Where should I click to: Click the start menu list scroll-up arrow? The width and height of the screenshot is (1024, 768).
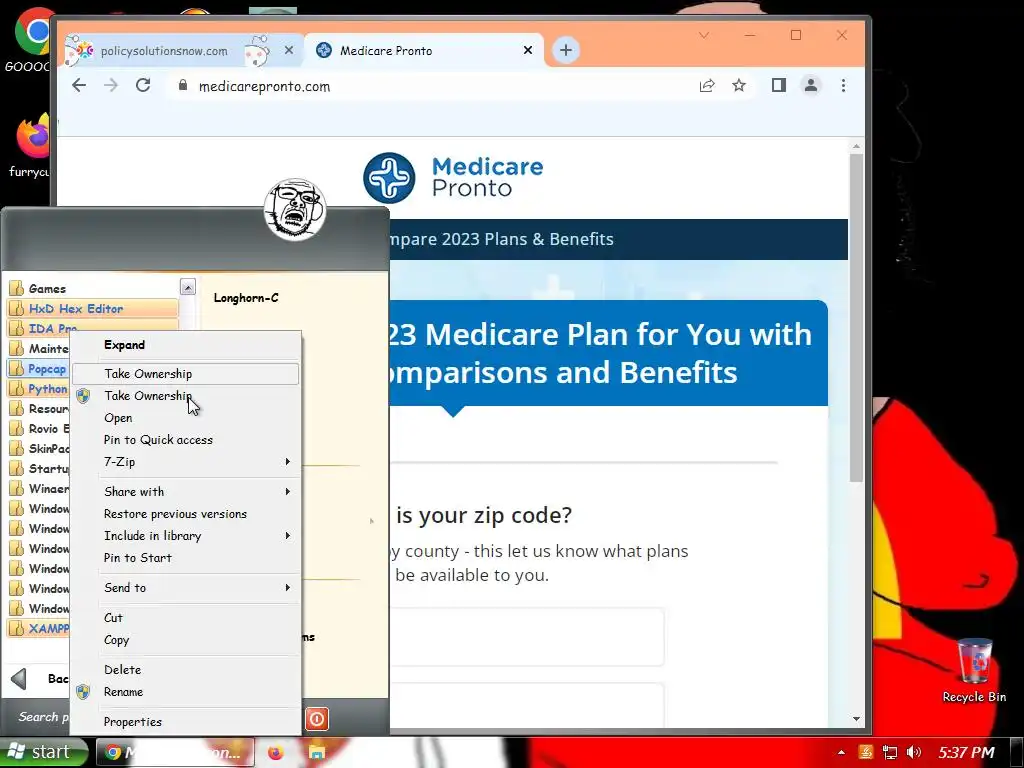(187, 287)
